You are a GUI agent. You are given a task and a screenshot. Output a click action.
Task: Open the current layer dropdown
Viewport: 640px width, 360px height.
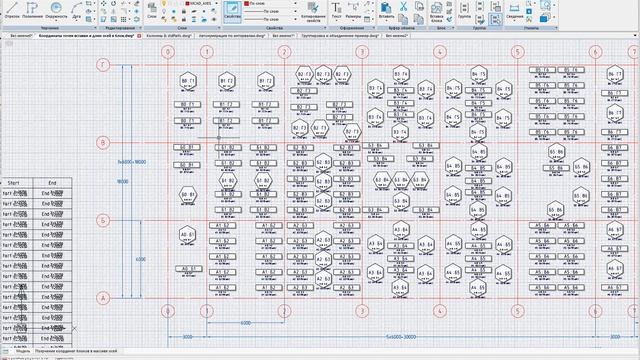click(217, 3)
